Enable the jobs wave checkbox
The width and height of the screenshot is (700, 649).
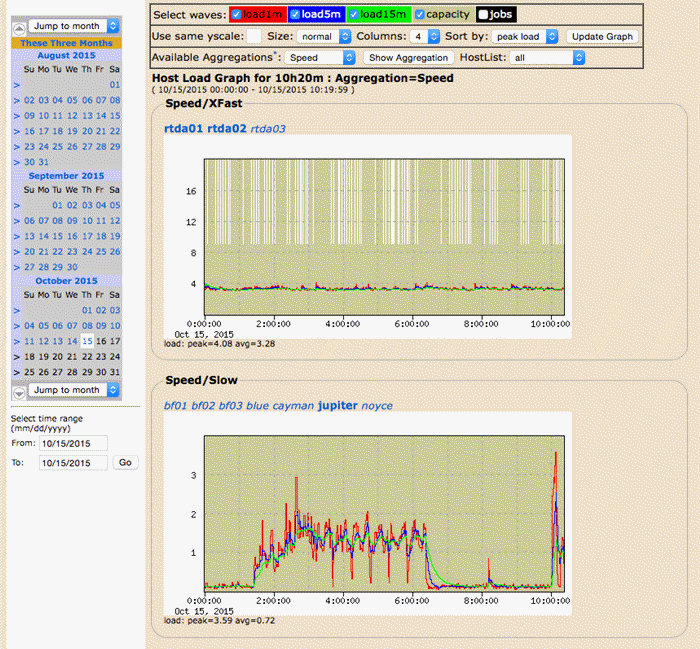(x=484, y=15)
